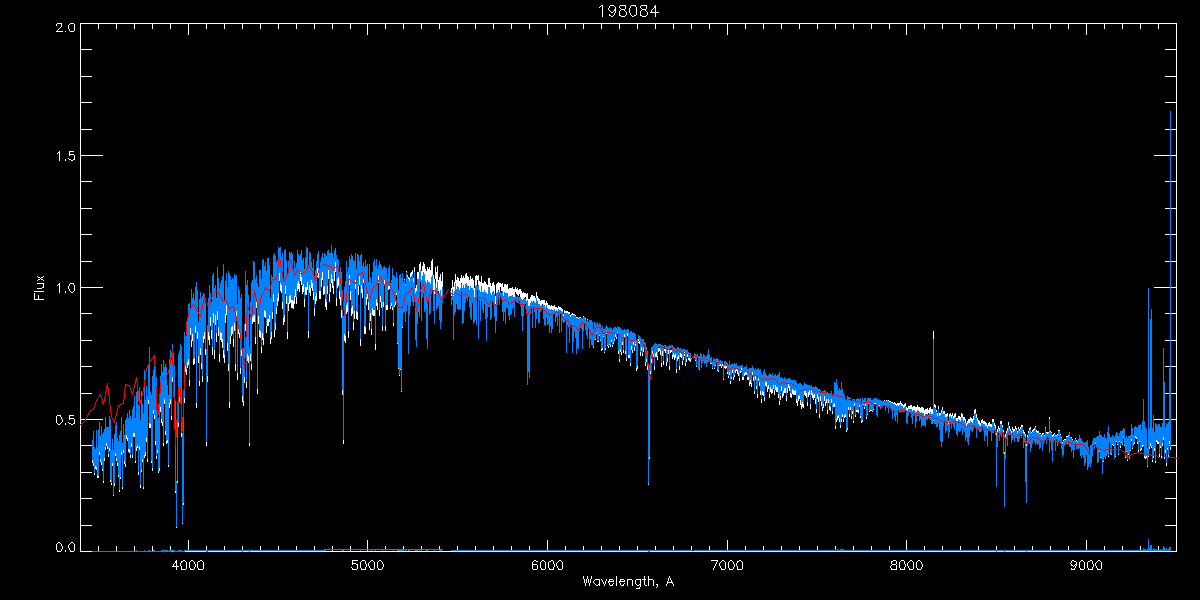
Task: Click the 4000 x-axis tick label
Action: tap(188, 565)
